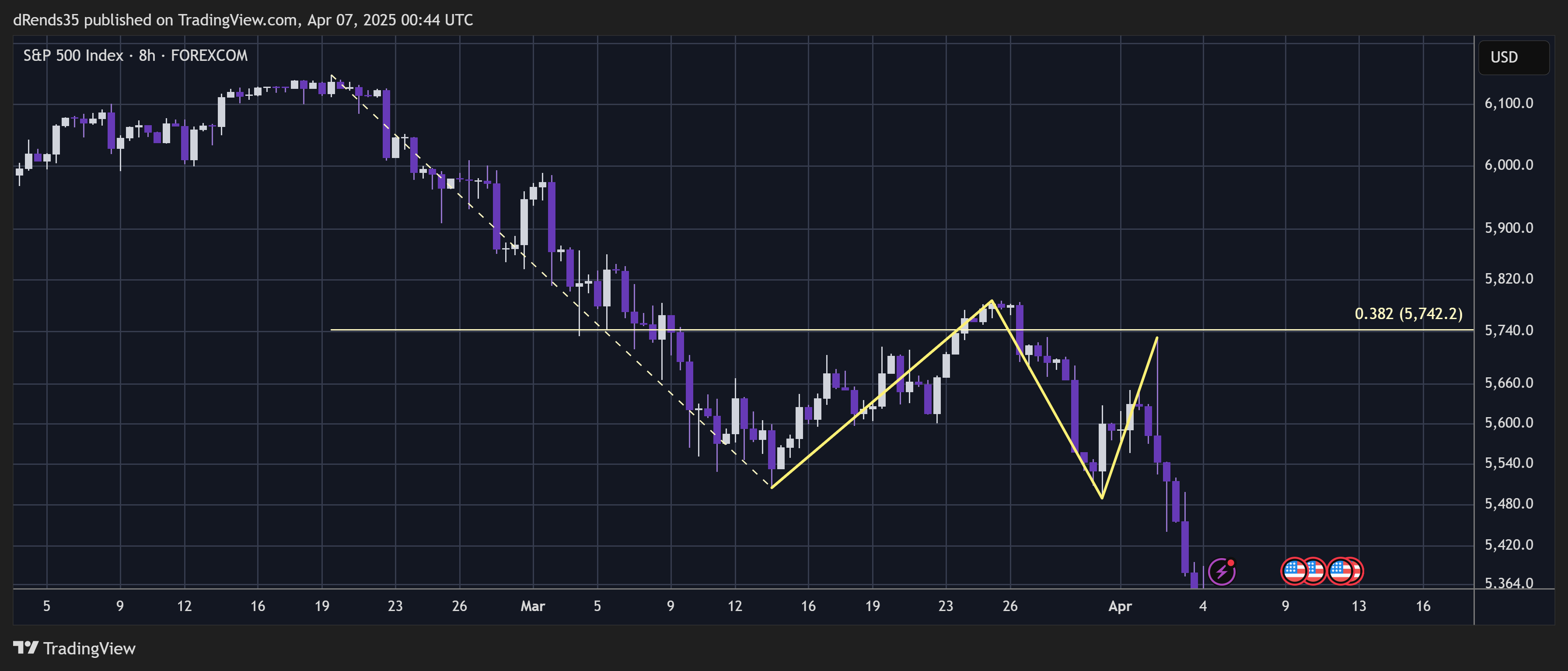Select the dashed yellow downtrend line
This screenshot has height=671, width=1568.
[x=551, y=281]
